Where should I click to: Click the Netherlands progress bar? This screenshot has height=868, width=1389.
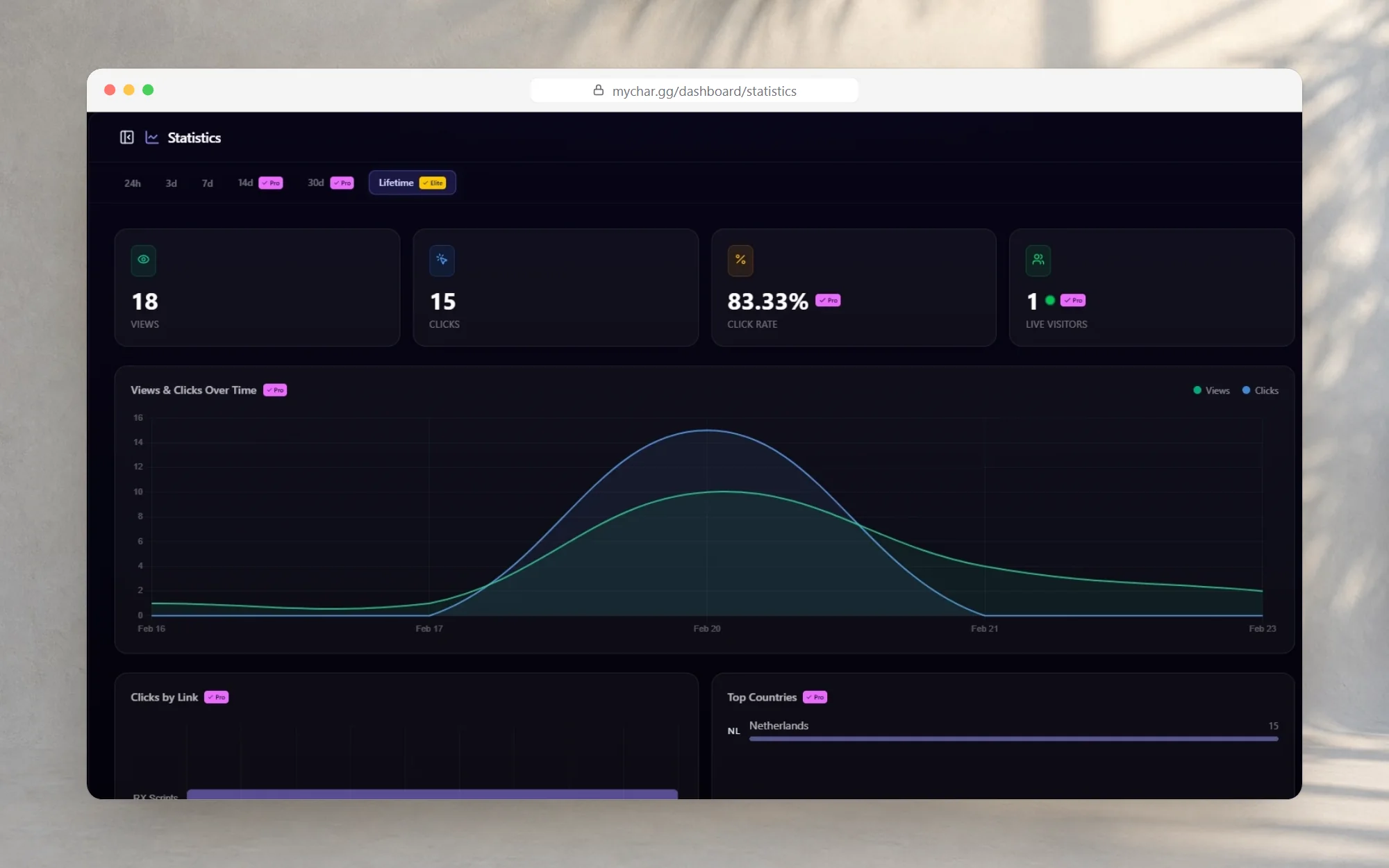(1014, 739)
